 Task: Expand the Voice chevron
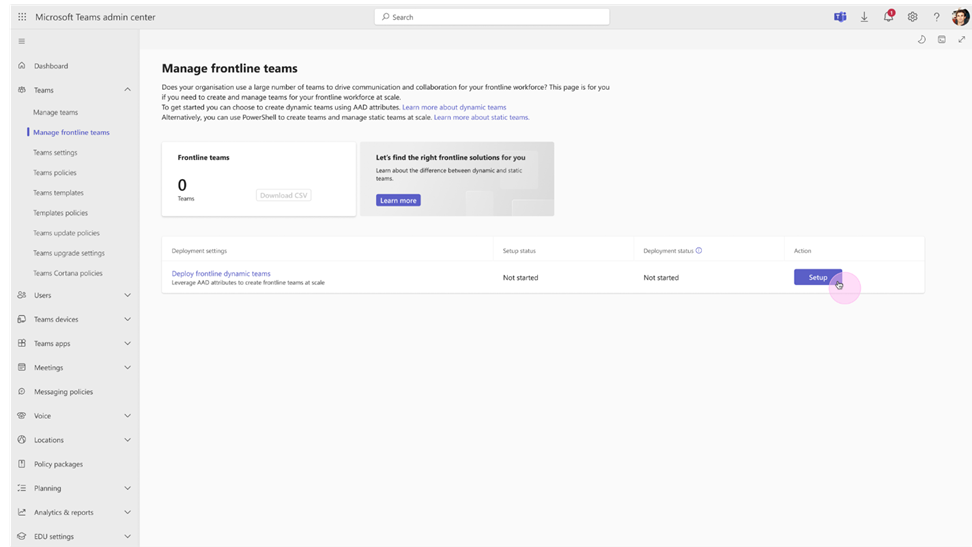coord(127,416)
